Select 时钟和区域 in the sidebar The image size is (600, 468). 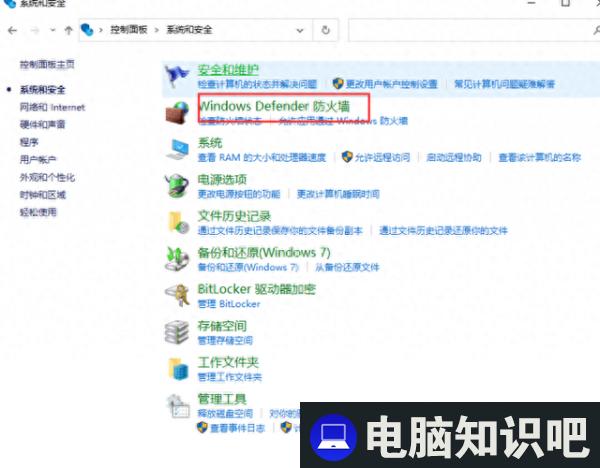42,195
